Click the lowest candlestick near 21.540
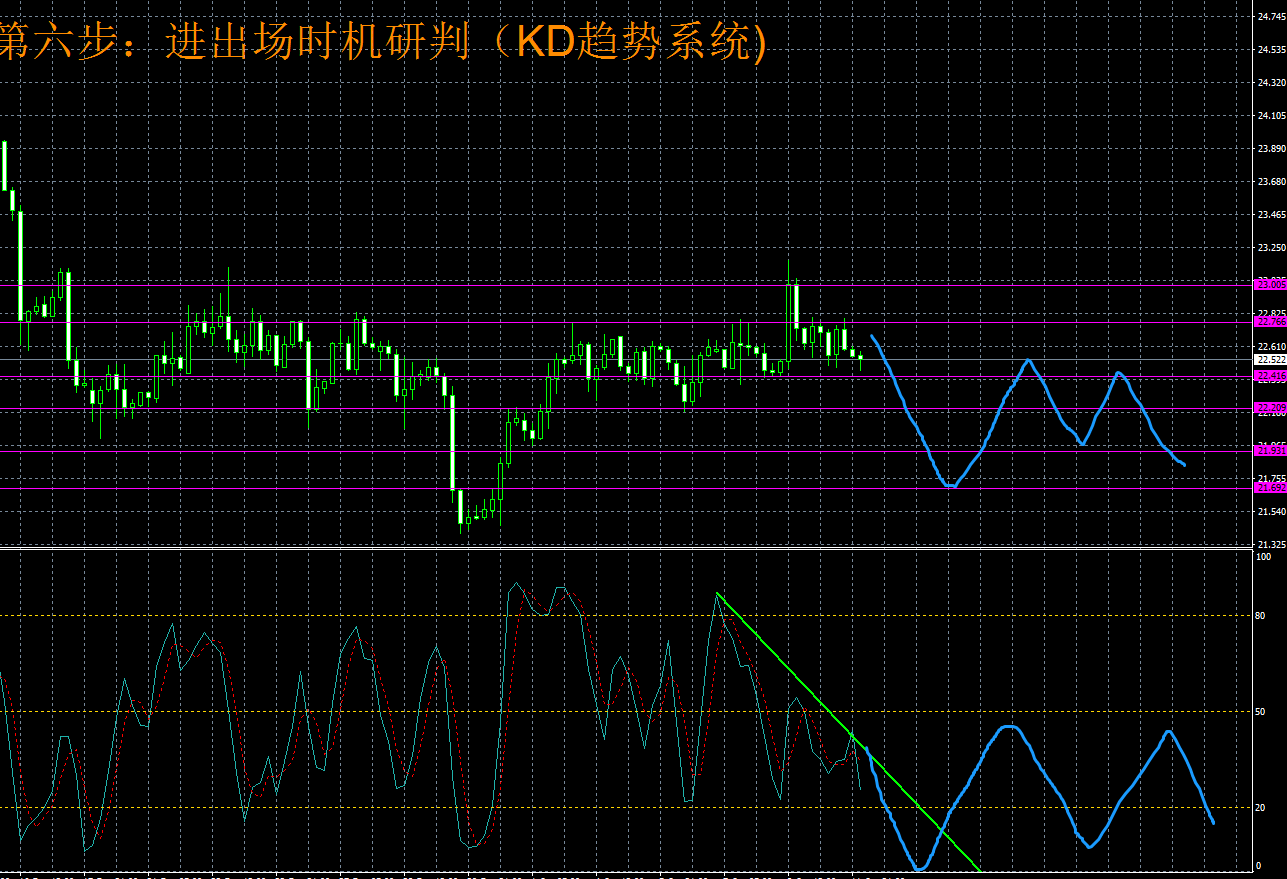This screenshot has height=879, width=1287. (x=461, y=508)
